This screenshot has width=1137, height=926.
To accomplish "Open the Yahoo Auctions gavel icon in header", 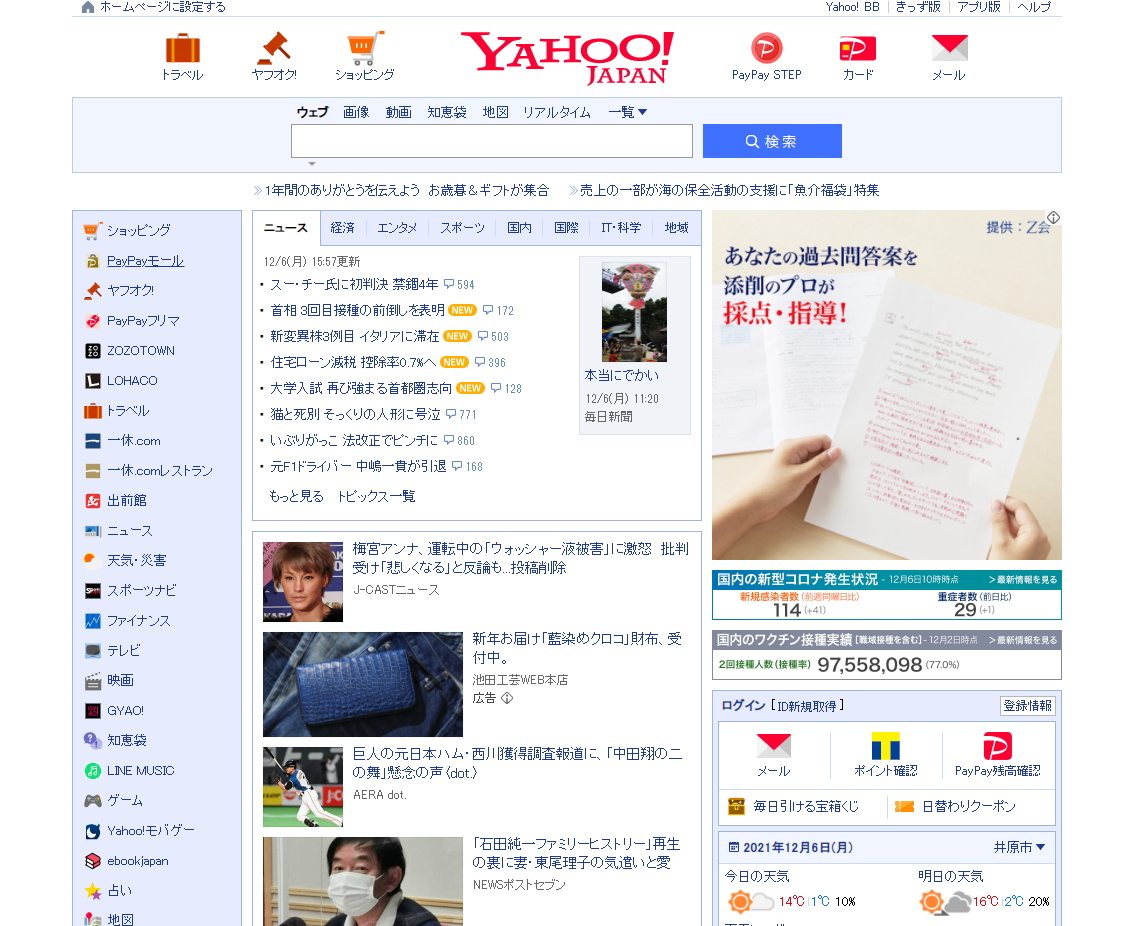I will tap(274, 49).
